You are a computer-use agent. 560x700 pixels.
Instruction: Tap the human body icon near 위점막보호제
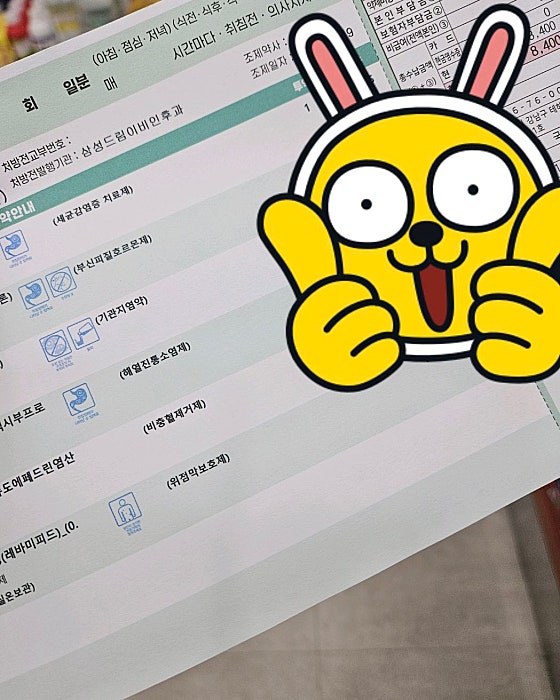(x=125, y=510)
